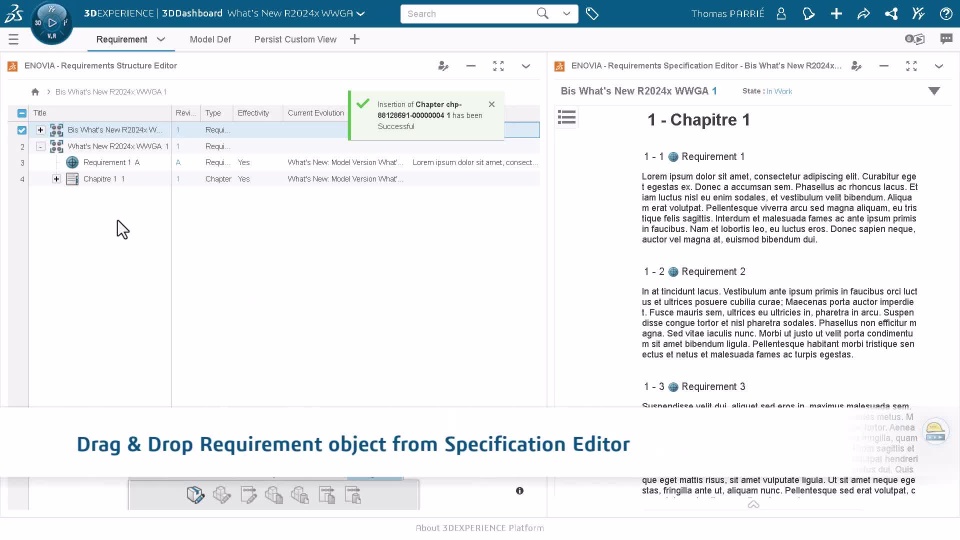
Task: Uncheck the Bis What's New R2024x row checkbox
Action: coord(22,130)
